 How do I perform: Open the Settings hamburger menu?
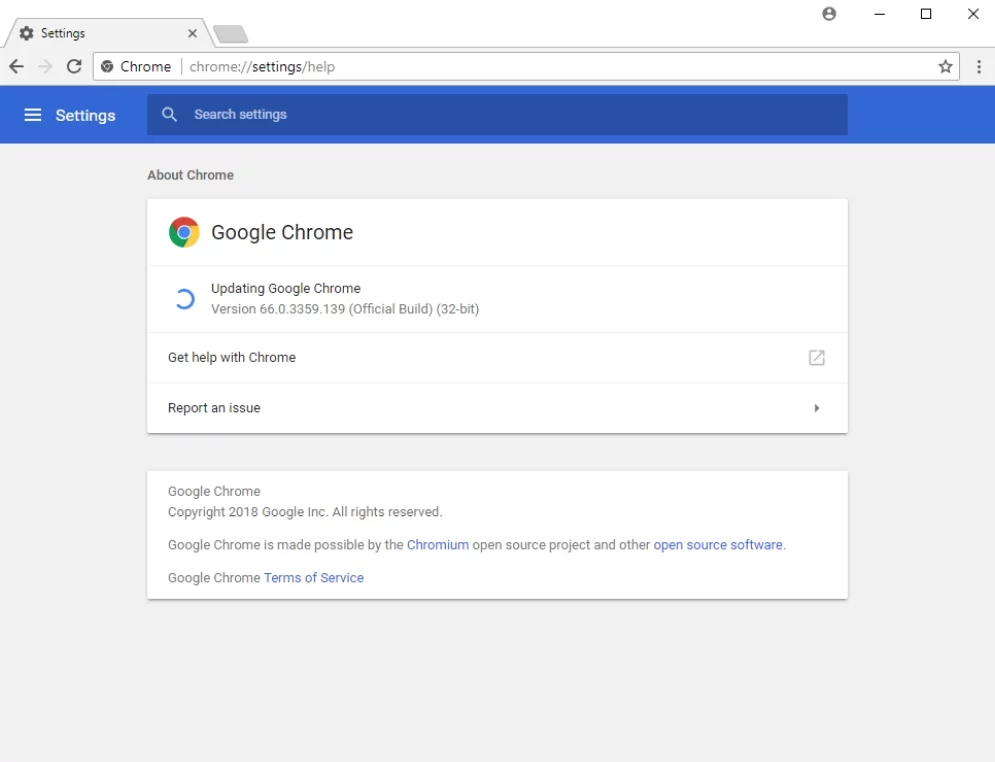(x=33, y=115)
